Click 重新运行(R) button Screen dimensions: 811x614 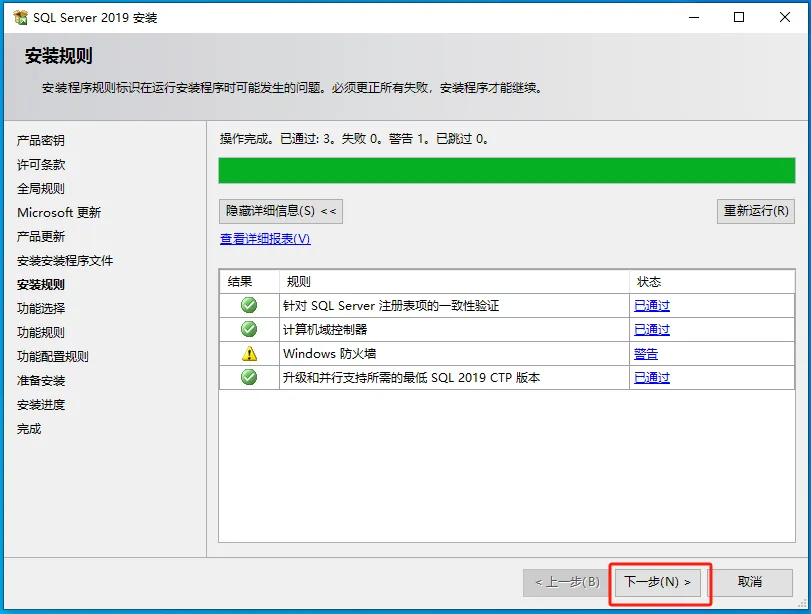coord(756,211)
